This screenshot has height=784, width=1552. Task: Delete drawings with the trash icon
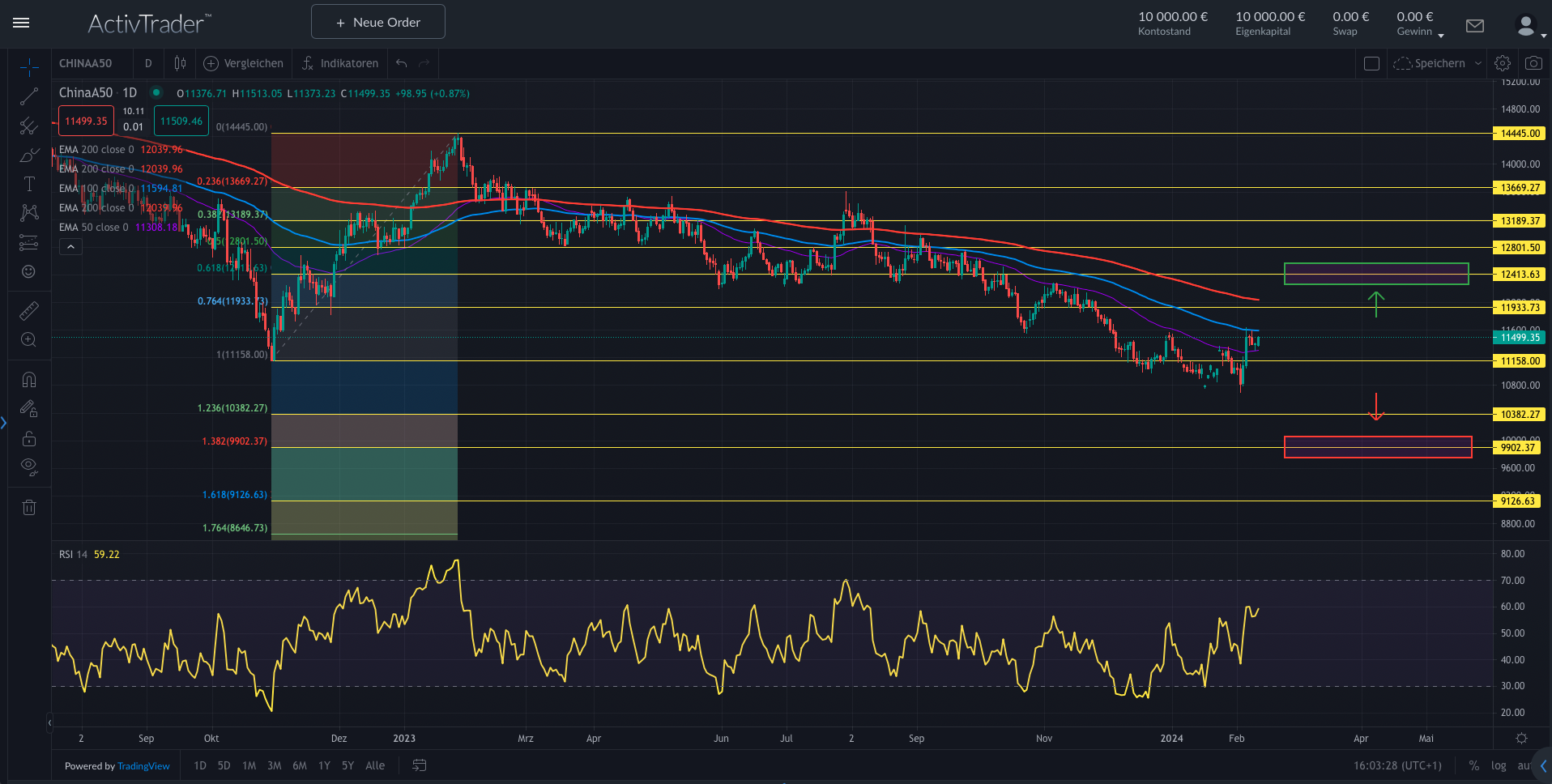tap(29, 508)
